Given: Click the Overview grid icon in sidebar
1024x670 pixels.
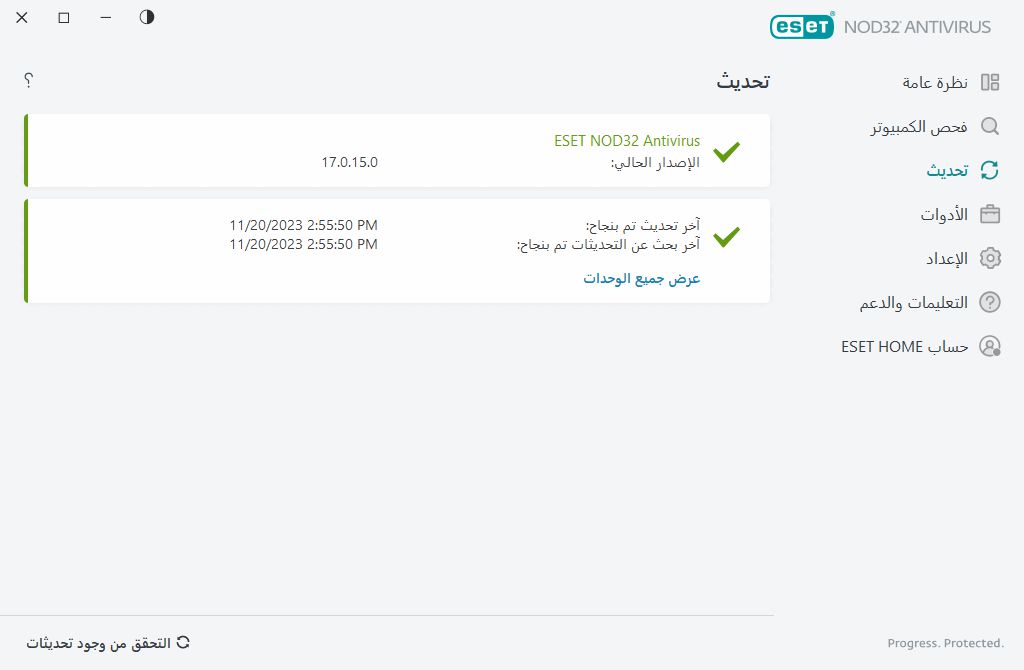Looking at the screenshot, I should 990,83.
